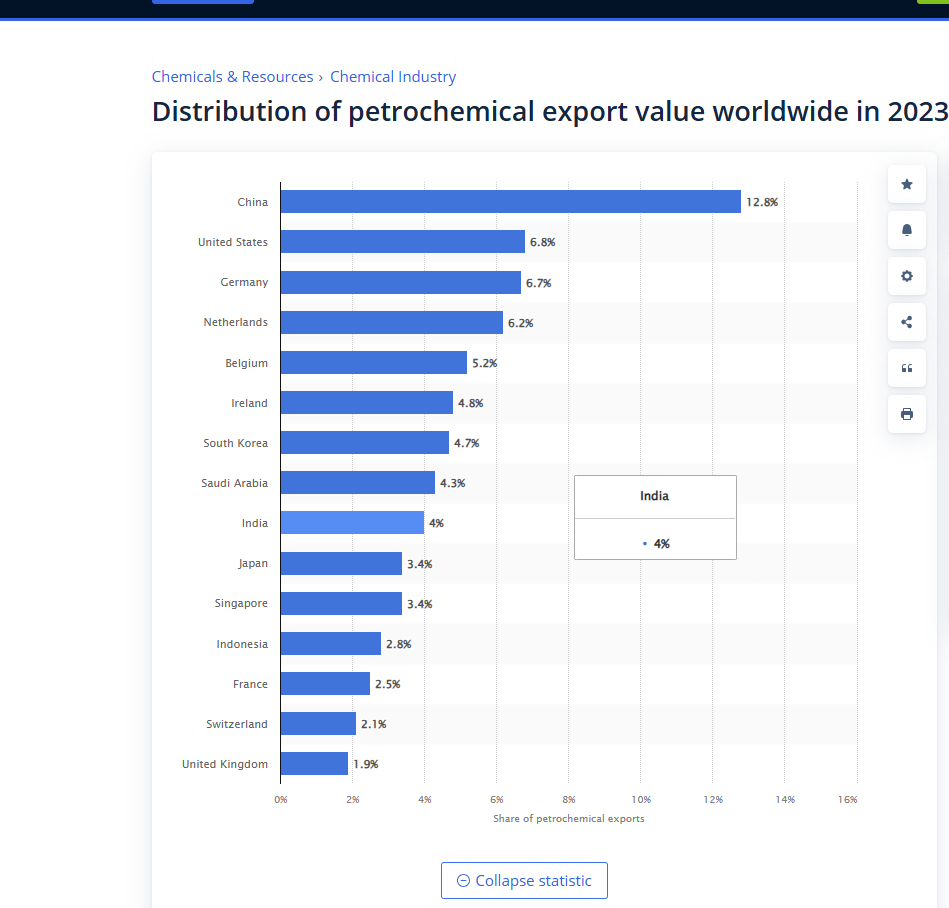Click the Indonesia bar
This screenshot has height=908, width=949.
point(331,643)
